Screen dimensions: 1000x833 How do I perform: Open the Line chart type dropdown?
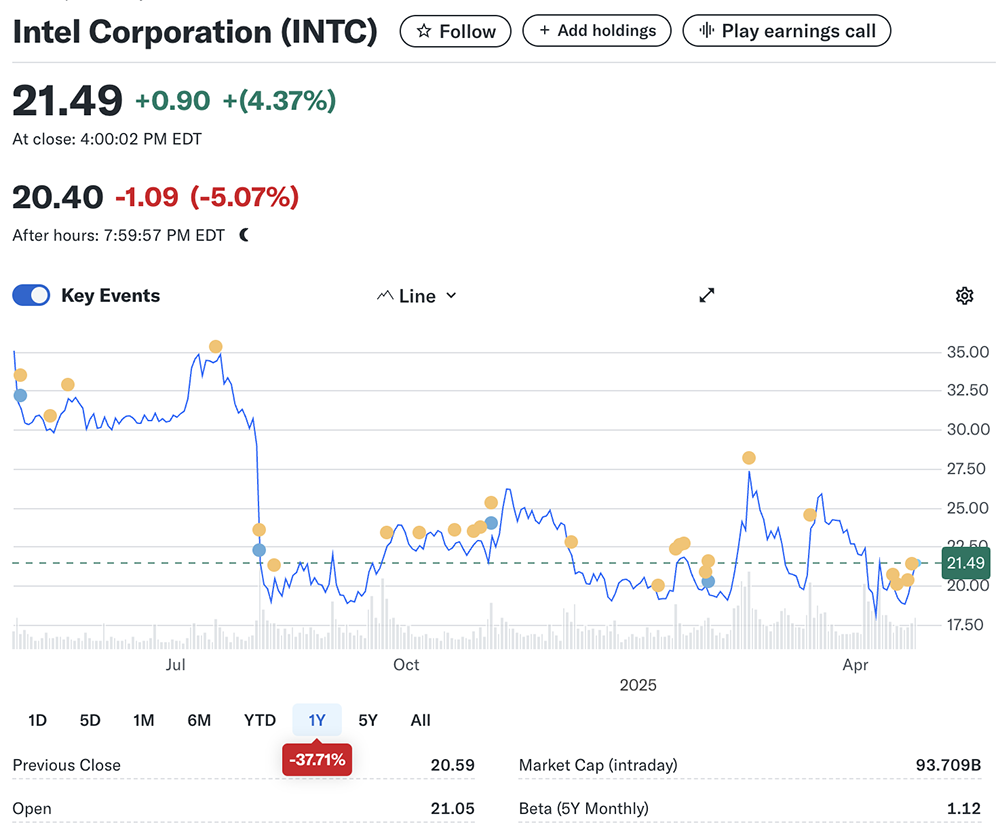[417, 296]
